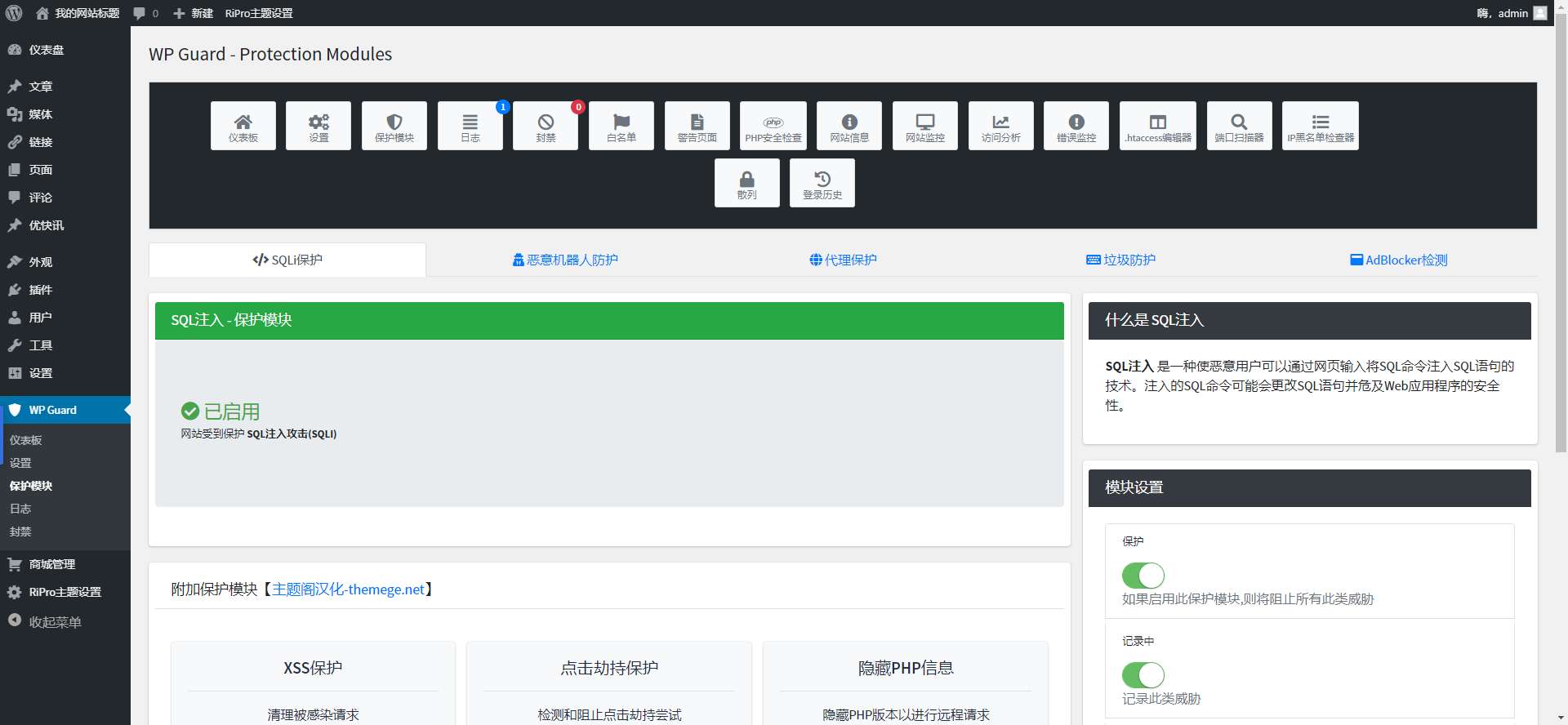Switch to the 垃圾防护 tab

click(x=1120, y=260)
